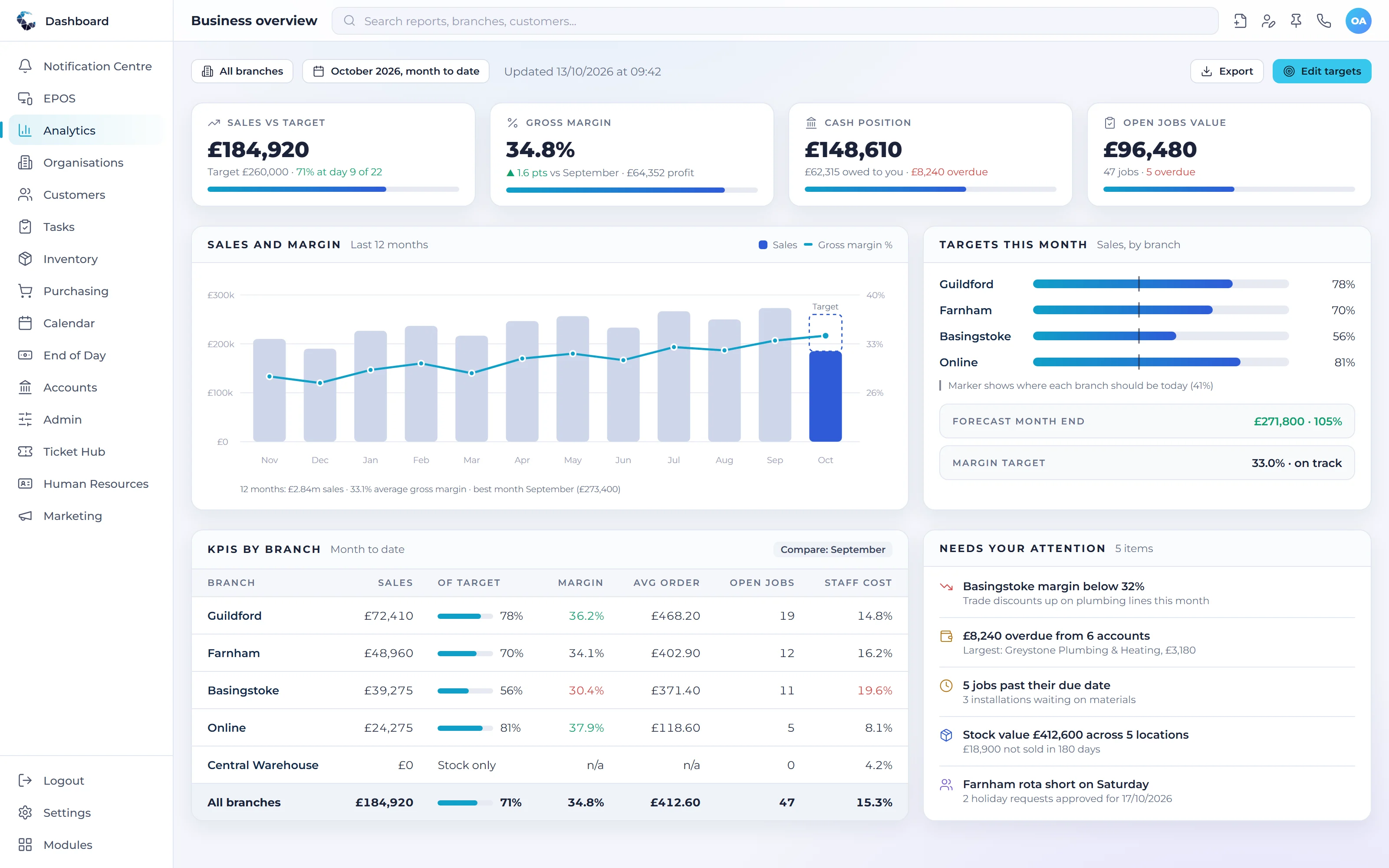1389x868 pixels.
Task: Open the Modules grid icon
Action: [x=25, y=845]
